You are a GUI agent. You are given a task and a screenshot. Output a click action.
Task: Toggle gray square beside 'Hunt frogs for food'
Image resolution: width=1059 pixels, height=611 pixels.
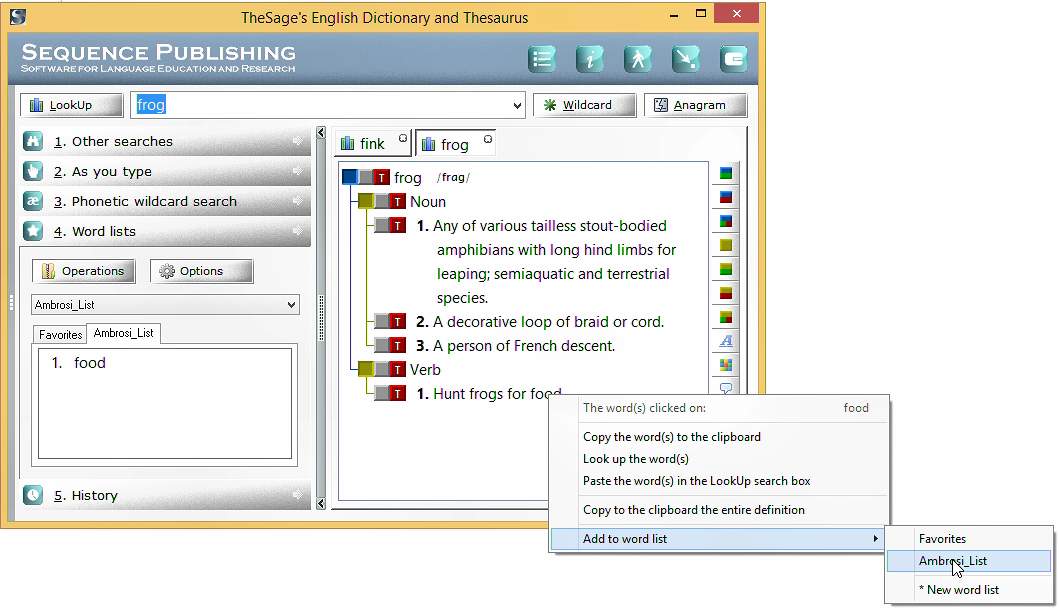tap(382, 394)
